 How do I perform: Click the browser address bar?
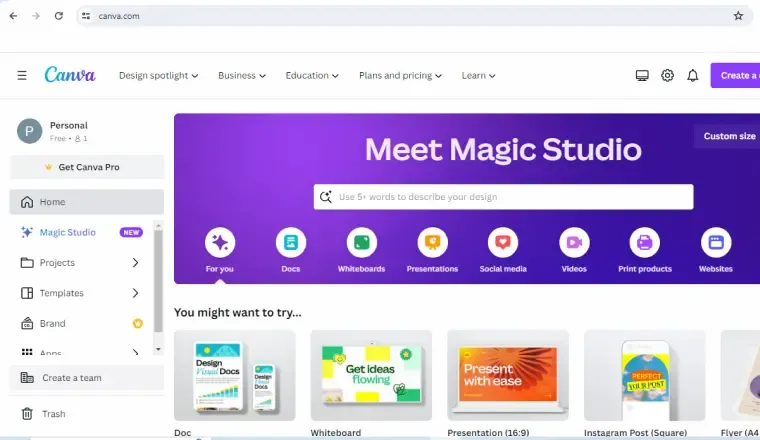(412, 16)
